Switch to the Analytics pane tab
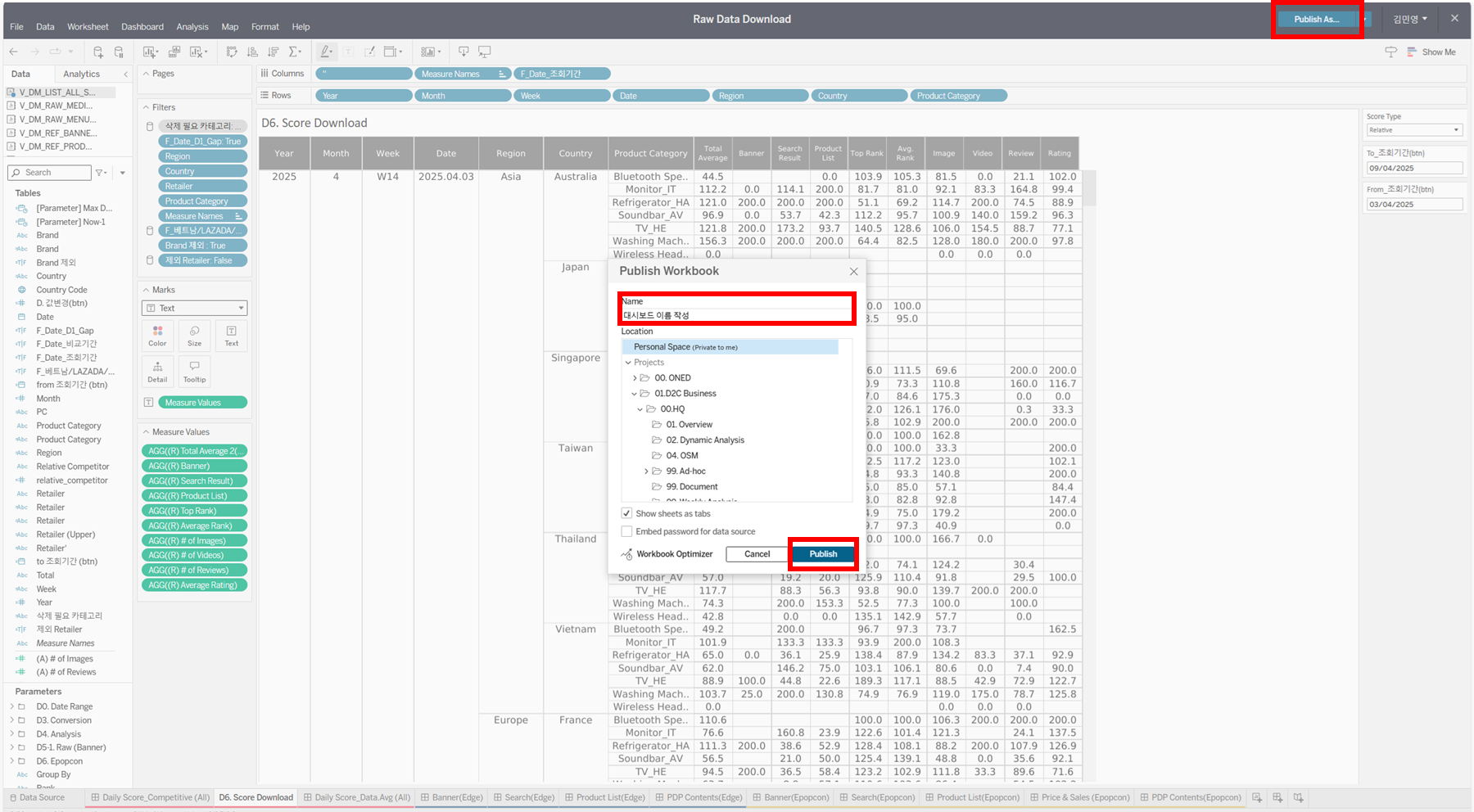Image resolution: width=1474 pixels, height=812 pixels. (81, 74)
